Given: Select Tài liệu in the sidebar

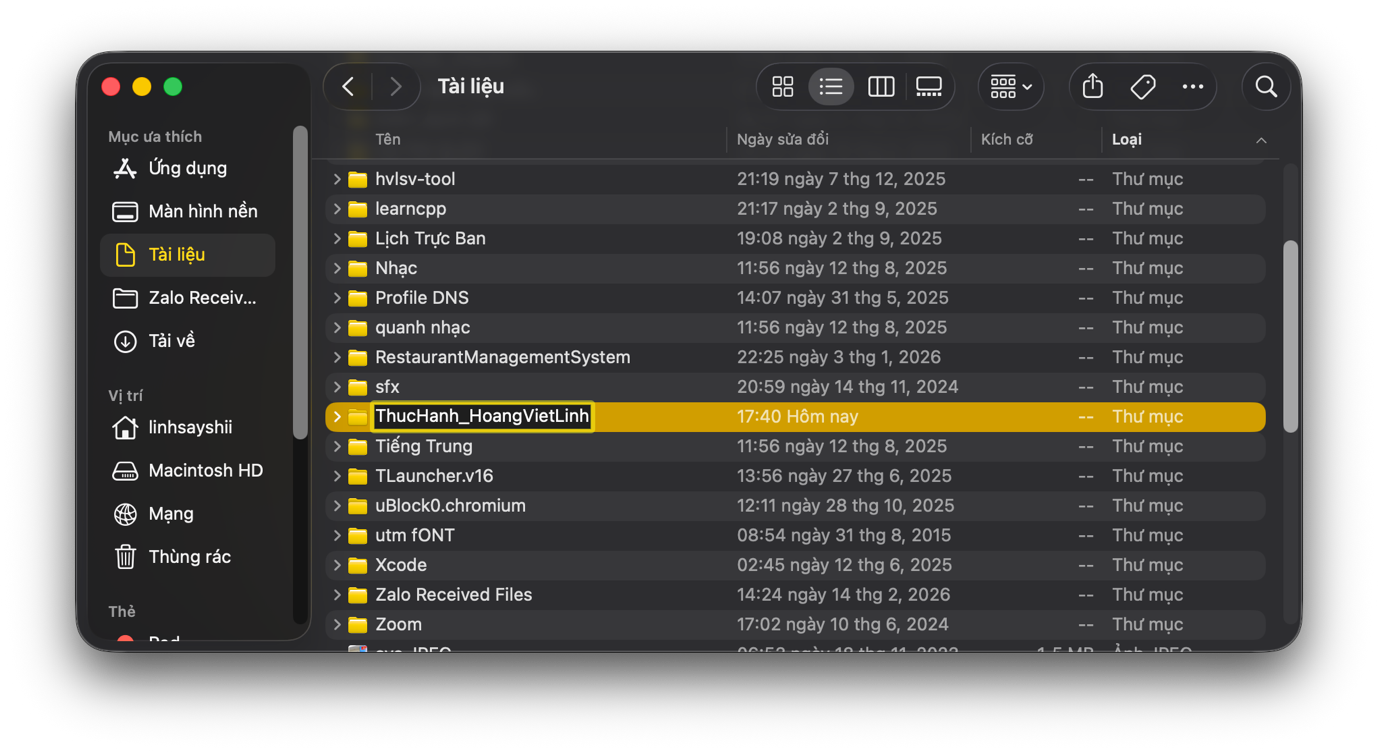Looking at the screenshot, I should click(188, 254).
